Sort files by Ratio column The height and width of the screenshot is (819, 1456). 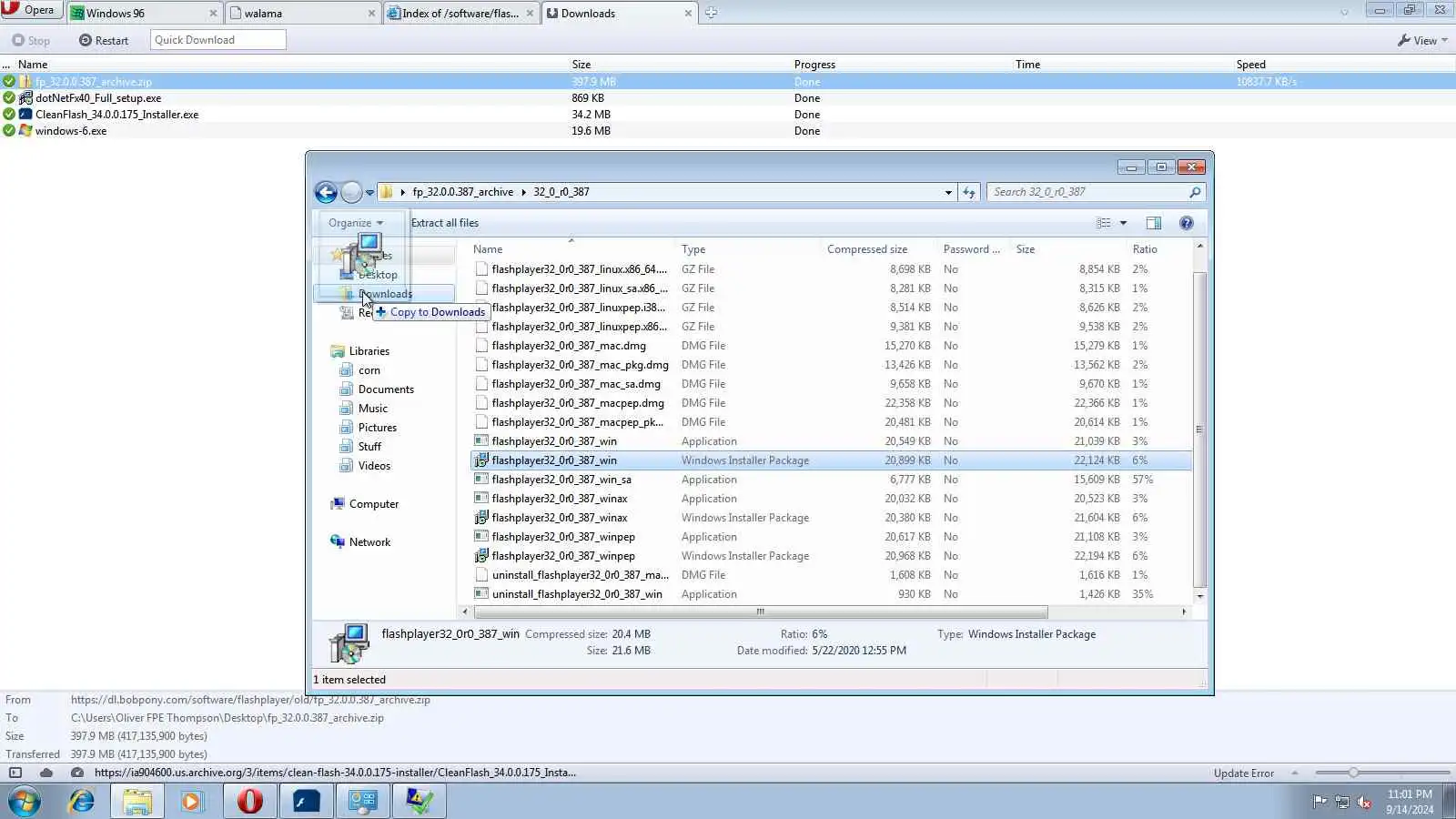(1145, 249)
